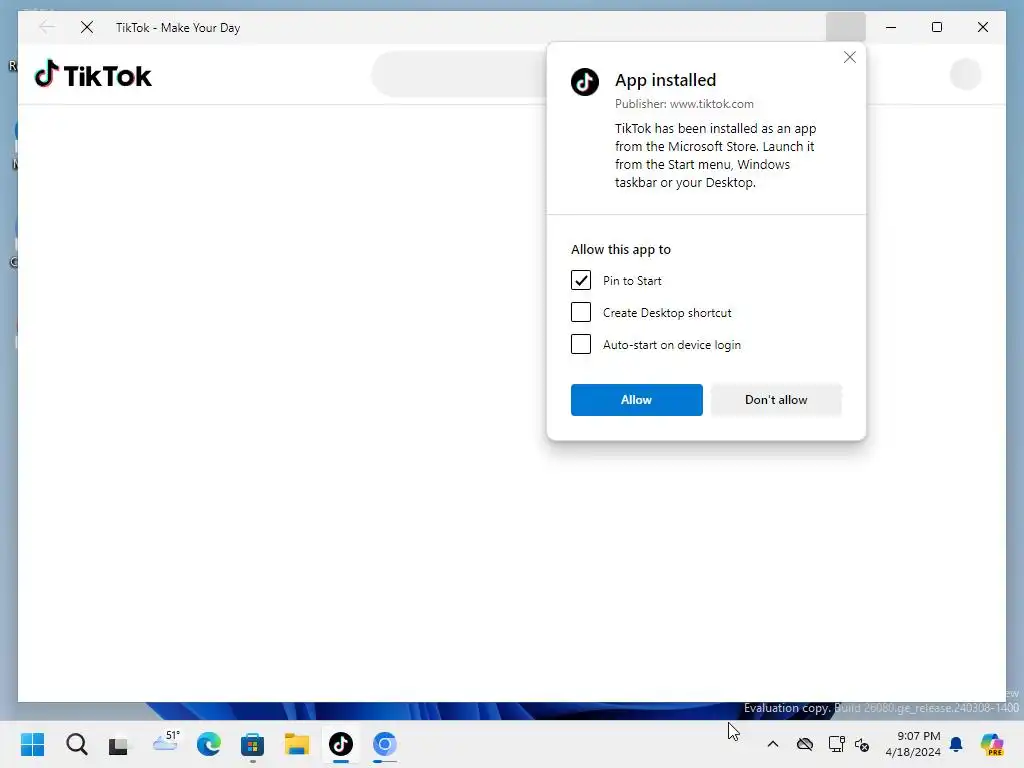The height and width of the screenshot is (768, 1024).
Task: Minimize the TikTok window
Action: pos(891,27)
